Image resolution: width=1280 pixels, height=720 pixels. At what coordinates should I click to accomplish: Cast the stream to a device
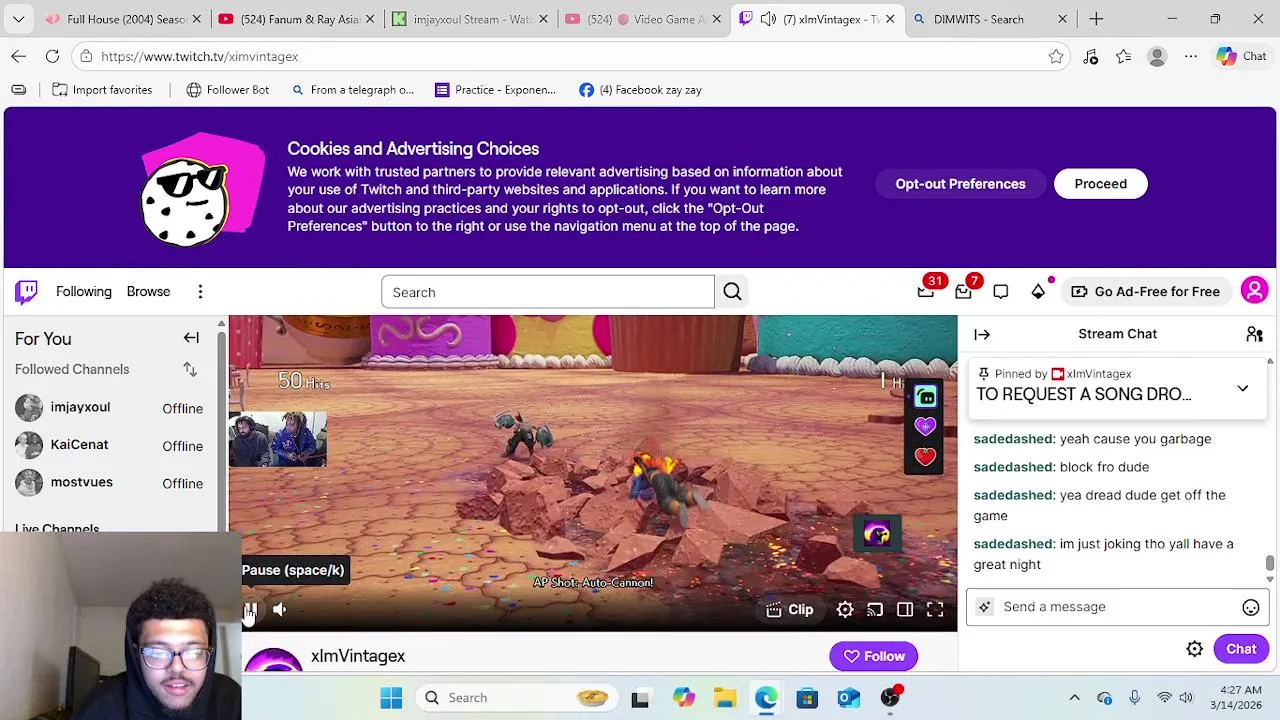point(875,610)
